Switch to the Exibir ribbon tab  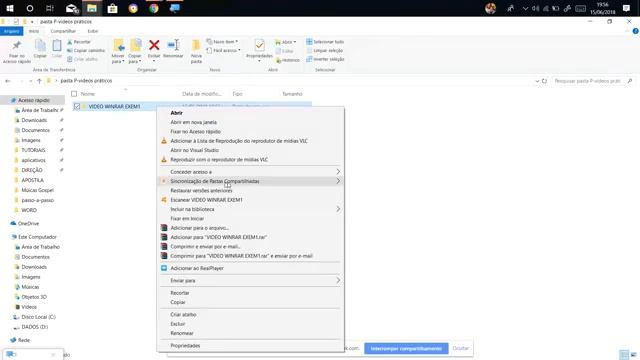pos(93,31)
